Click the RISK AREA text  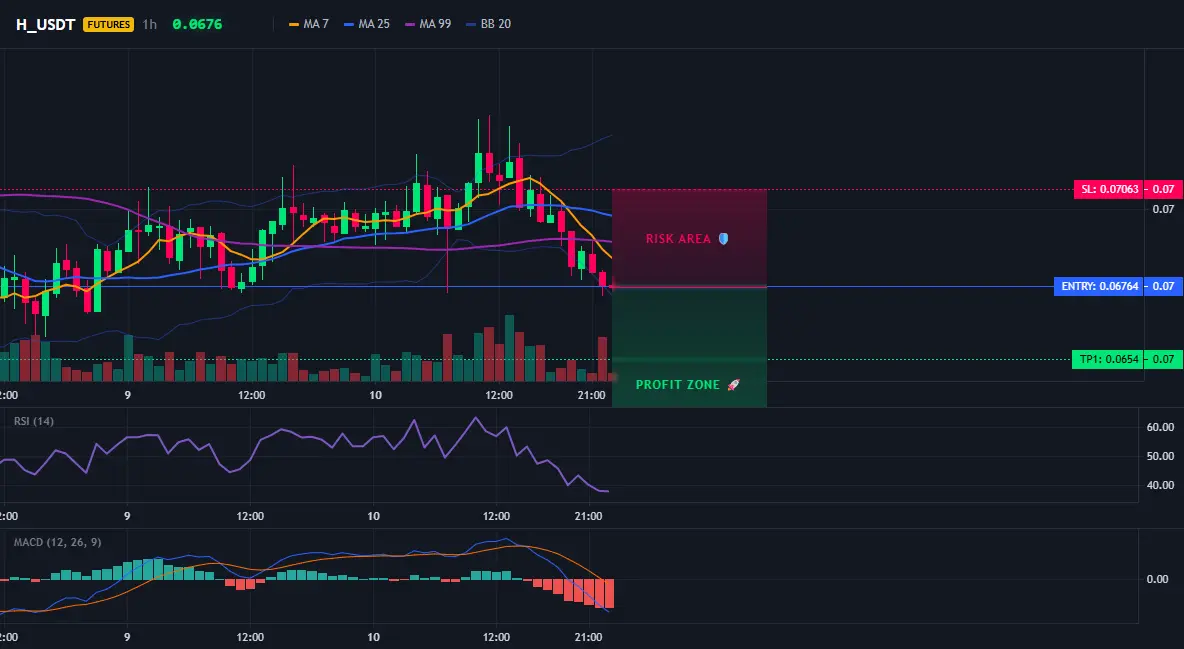[x=678, y=239]
